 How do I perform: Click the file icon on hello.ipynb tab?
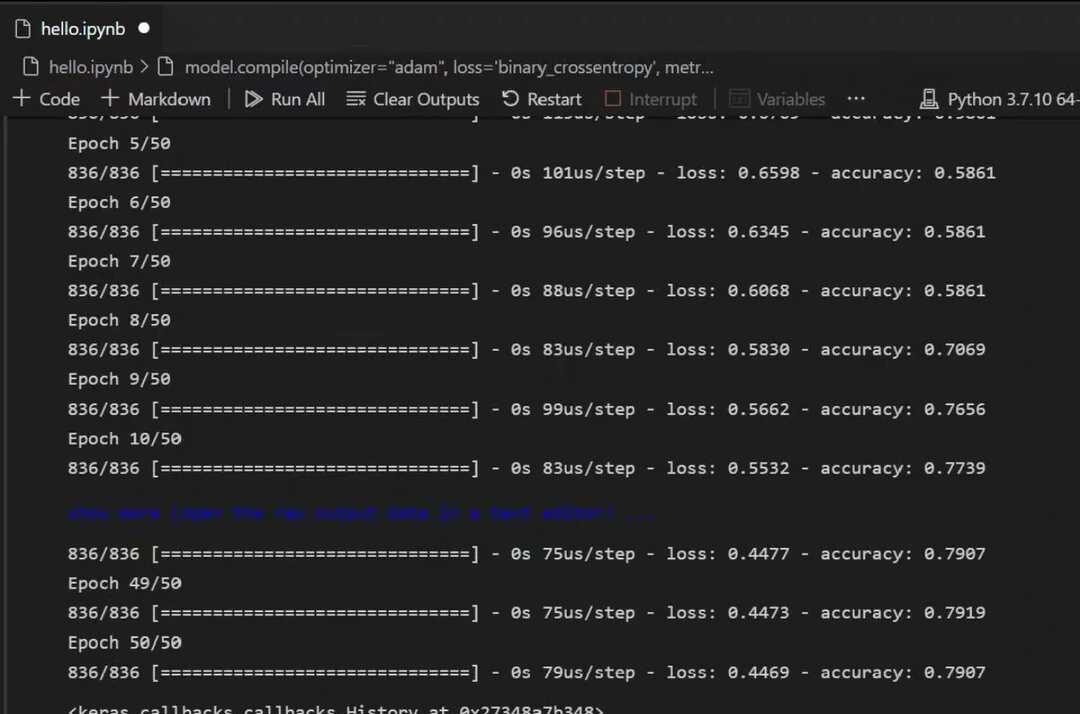[23, 29]
